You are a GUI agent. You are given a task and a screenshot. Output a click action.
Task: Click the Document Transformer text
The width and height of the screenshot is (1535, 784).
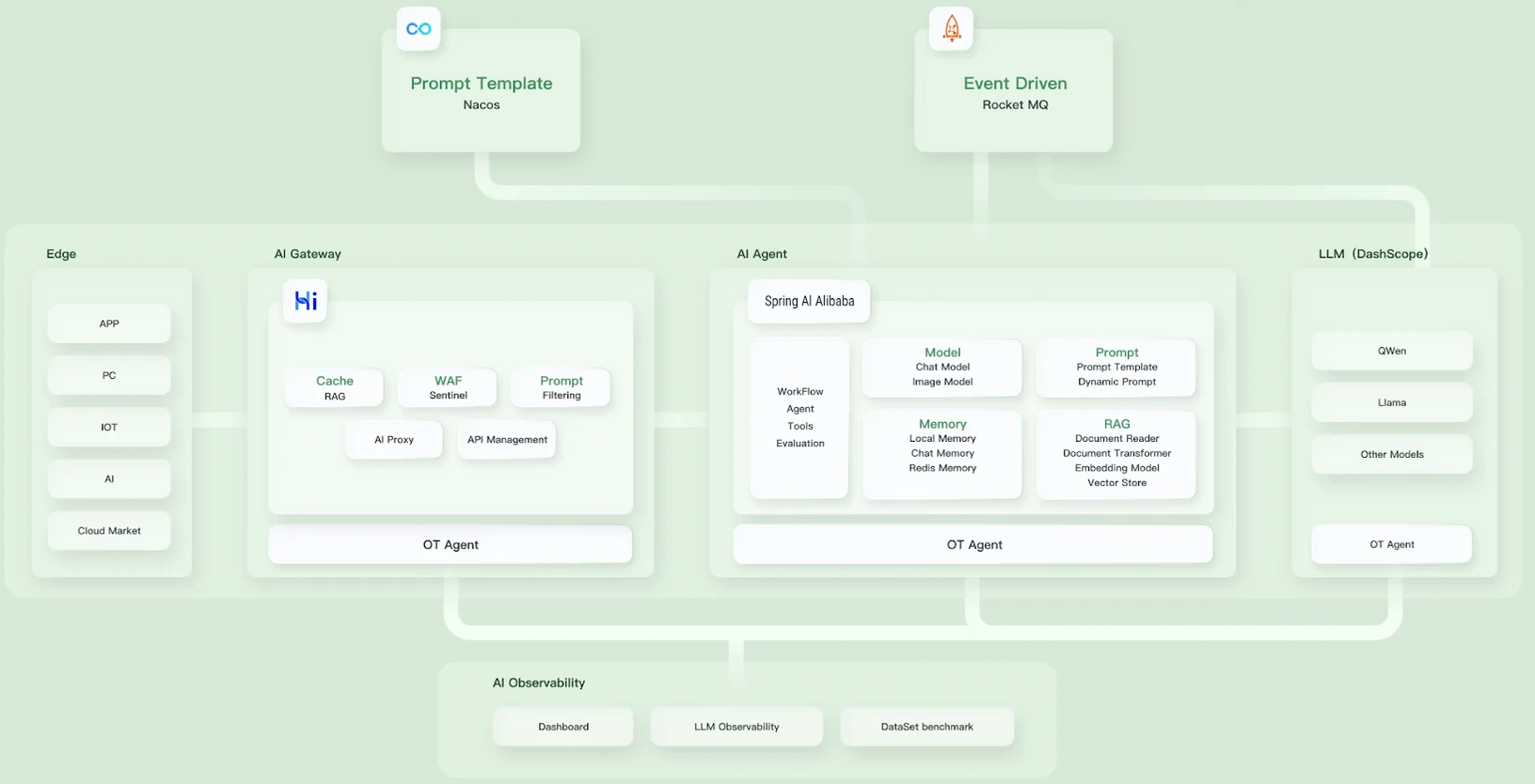click(x=1117, y=453)
